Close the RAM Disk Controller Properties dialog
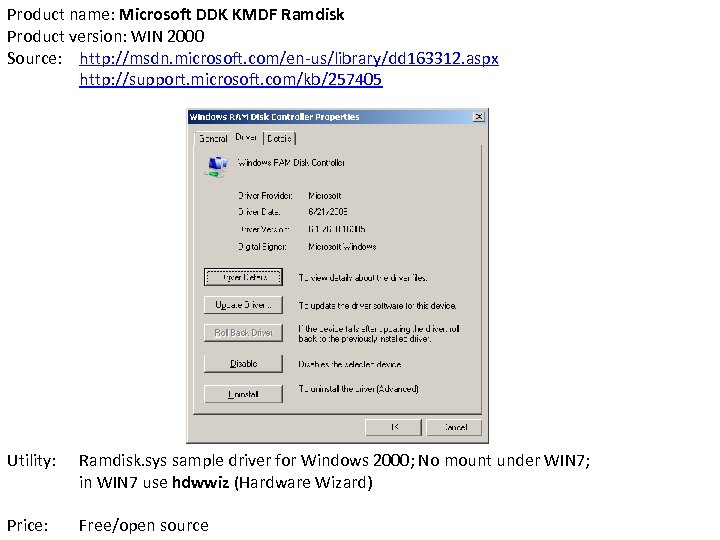 (478, 117)
